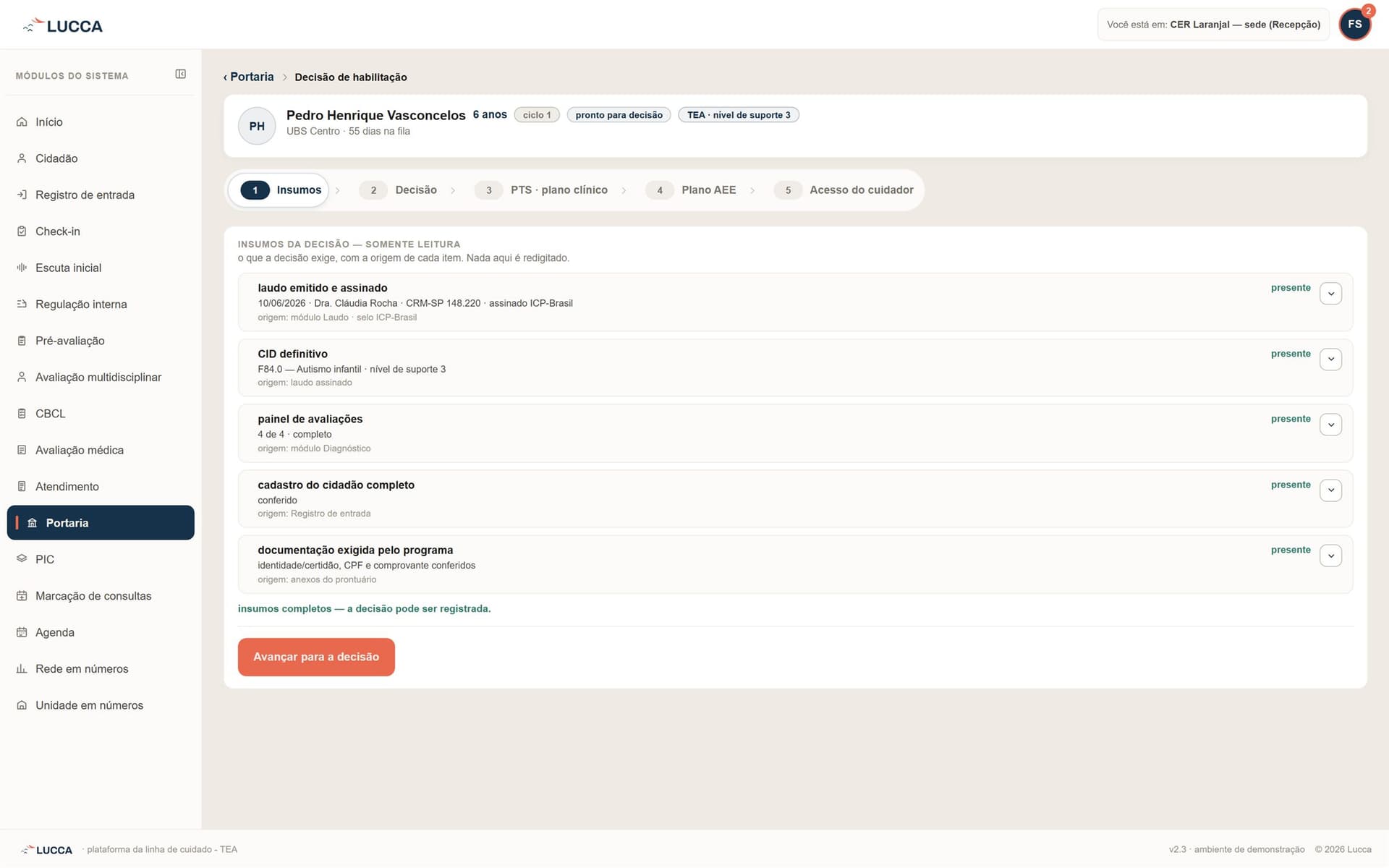The image size is (1389, 868).
Task: Click the 'TEA · nível de suporte 3' badge
Action: pyautogui.click(x=739, y=115)
